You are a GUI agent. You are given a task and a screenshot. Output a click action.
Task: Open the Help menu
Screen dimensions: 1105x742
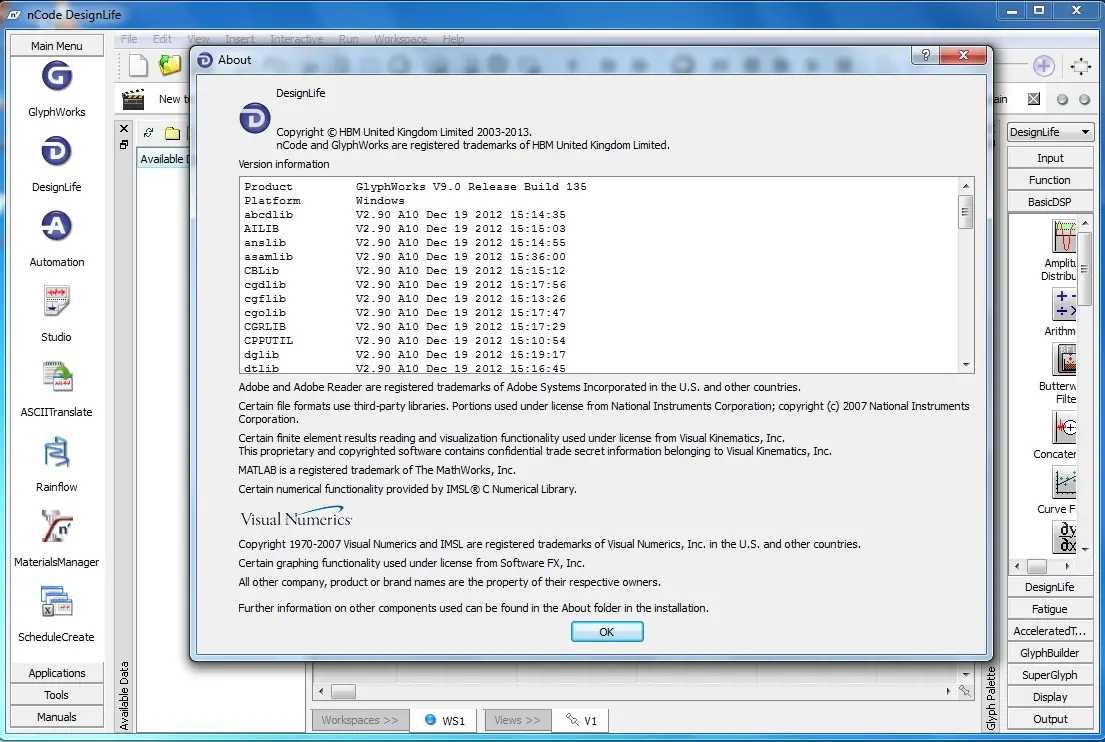(453, 39)
